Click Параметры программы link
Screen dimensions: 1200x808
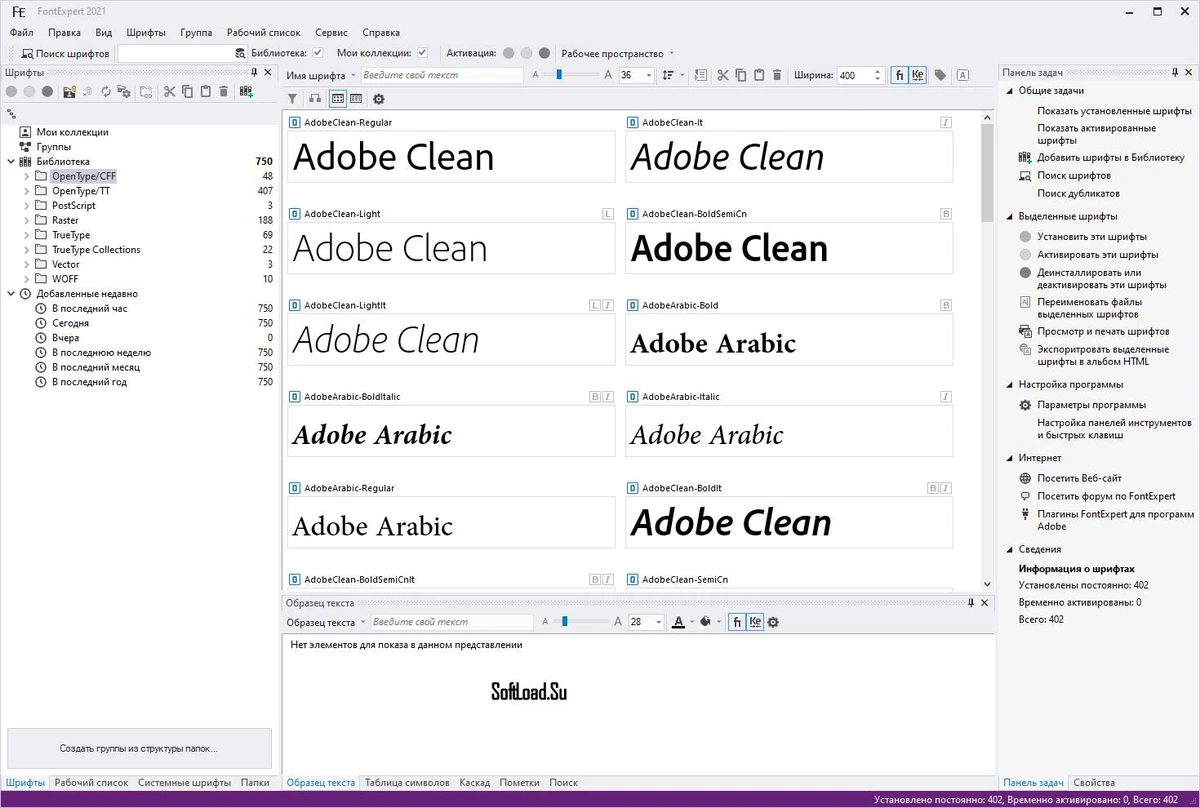(1091, 405)
